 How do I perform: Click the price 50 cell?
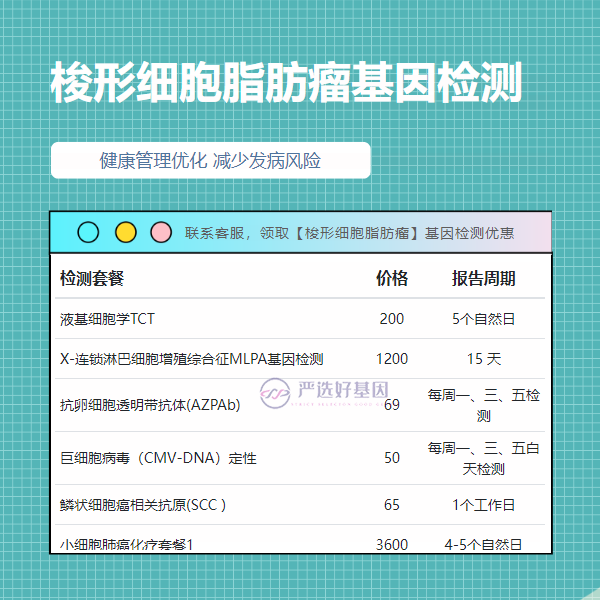[x=392, y=458]
